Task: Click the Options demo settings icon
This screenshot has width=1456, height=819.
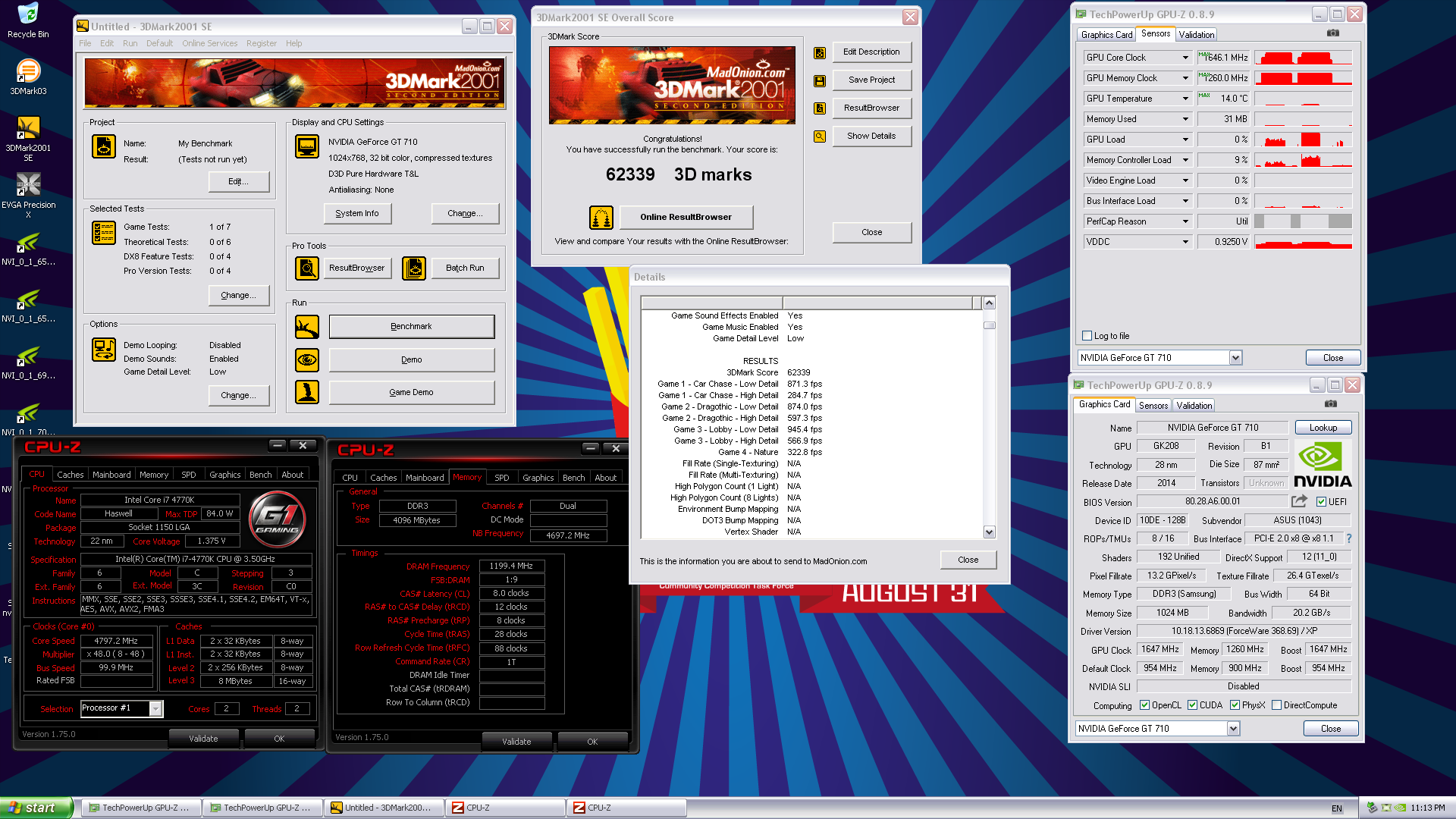Action: coord(104,350)
